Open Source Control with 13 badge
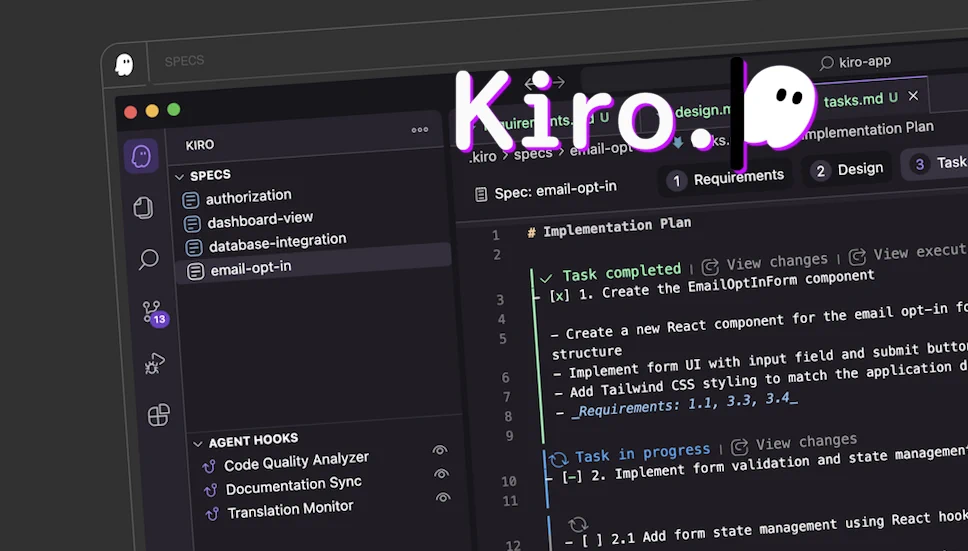The image size is (968, 551). tap(155, 313)
